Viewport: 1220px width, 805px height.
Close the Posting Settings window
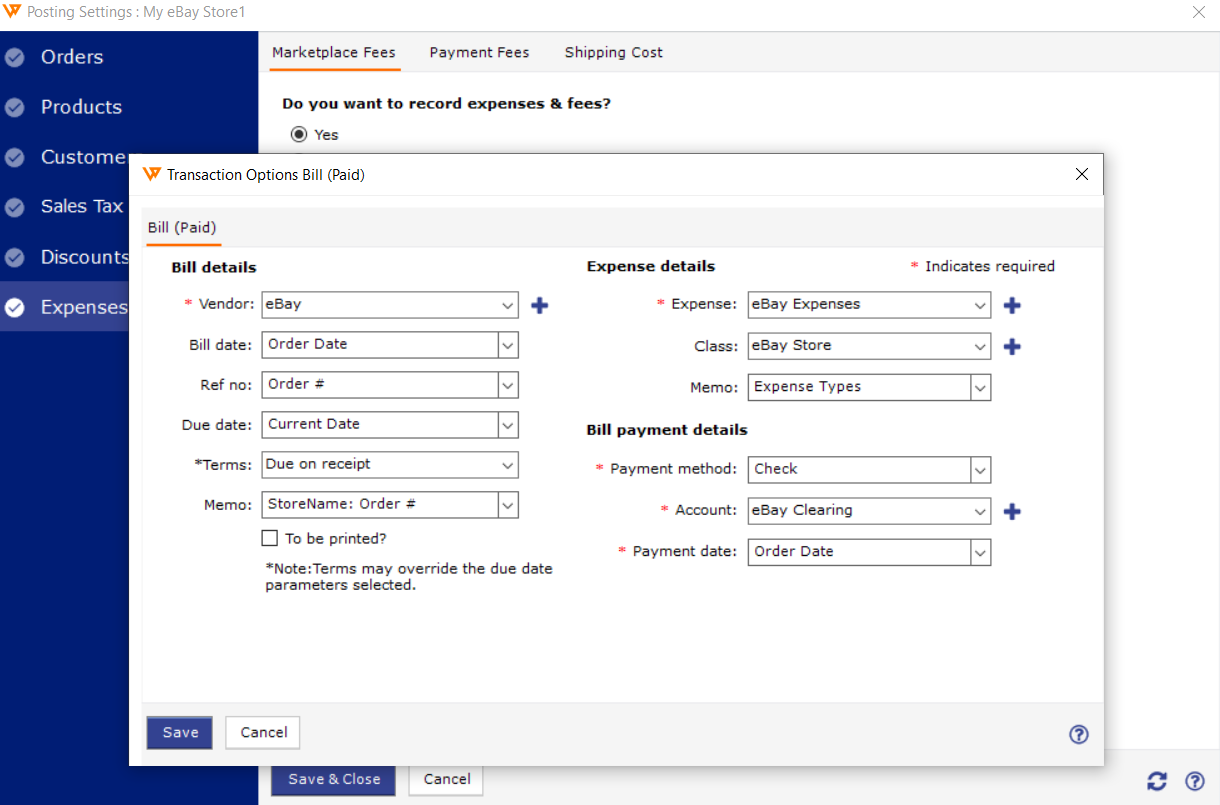click(1199, 12)
